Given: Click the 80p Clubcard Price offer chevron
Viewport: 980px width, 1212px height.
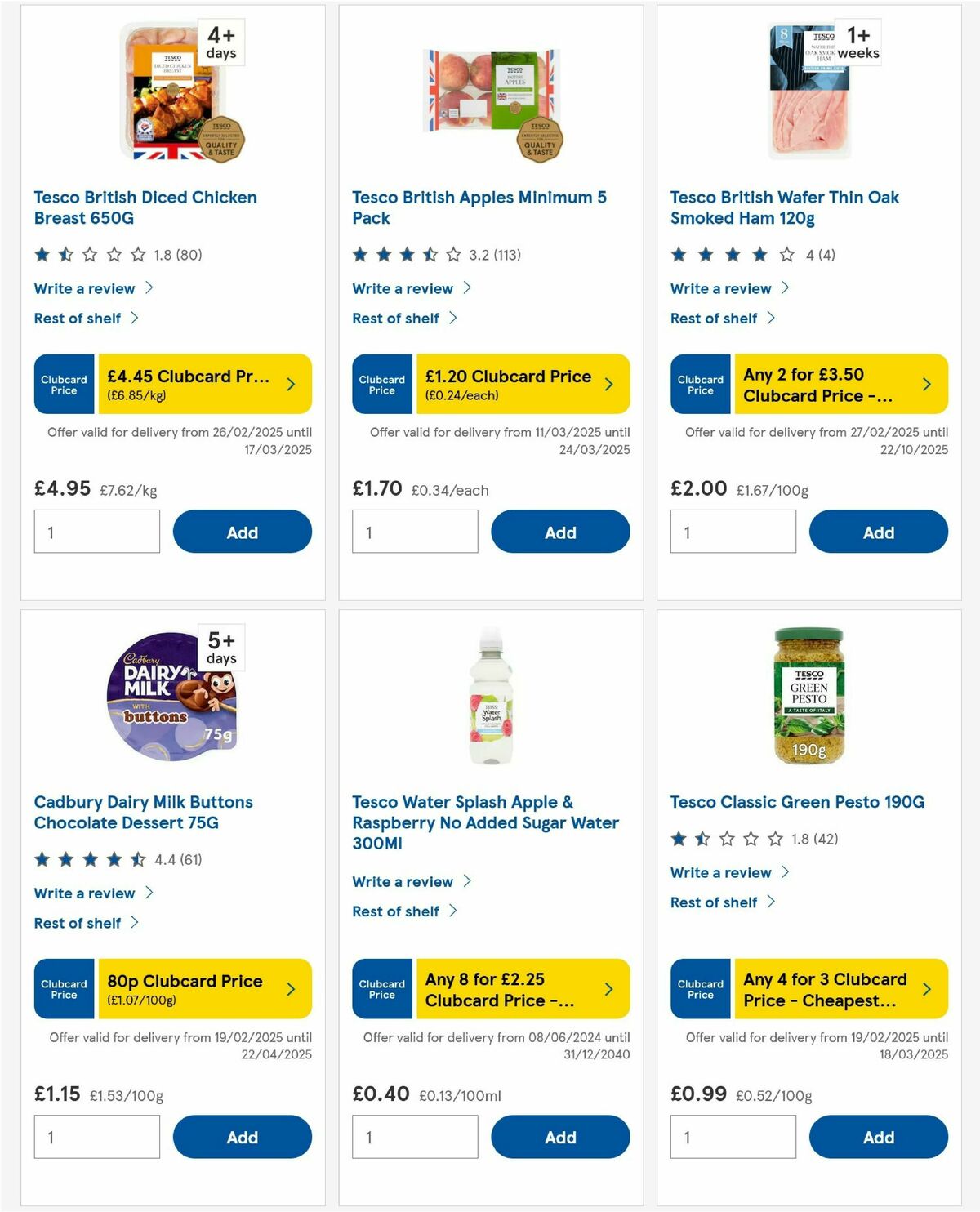Looking at the screenshot, I should pyautogui.click(x=292, y=988).
